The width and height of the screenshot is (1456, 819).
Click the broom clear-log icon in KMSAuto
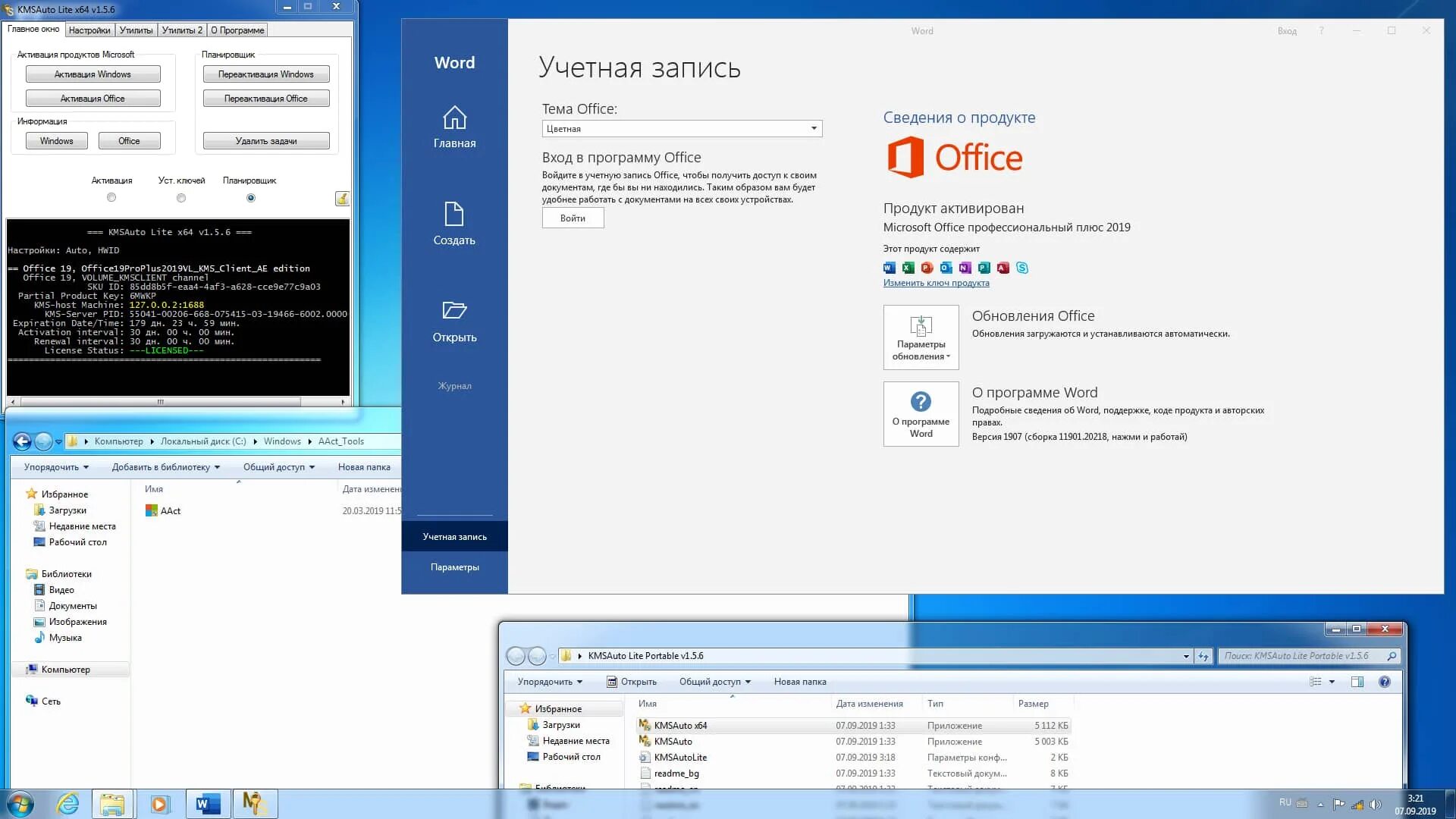(x=342, y=199)
